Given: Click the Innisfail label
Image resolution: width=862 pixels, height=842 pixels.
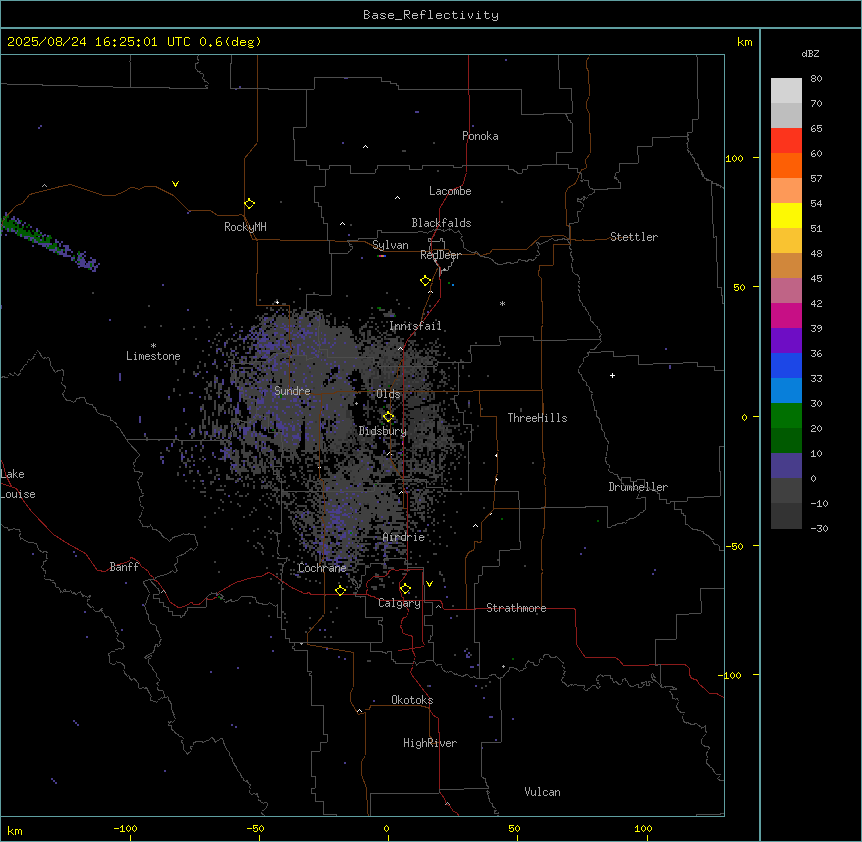Looking at the screenshot, I should pos(415,326).
